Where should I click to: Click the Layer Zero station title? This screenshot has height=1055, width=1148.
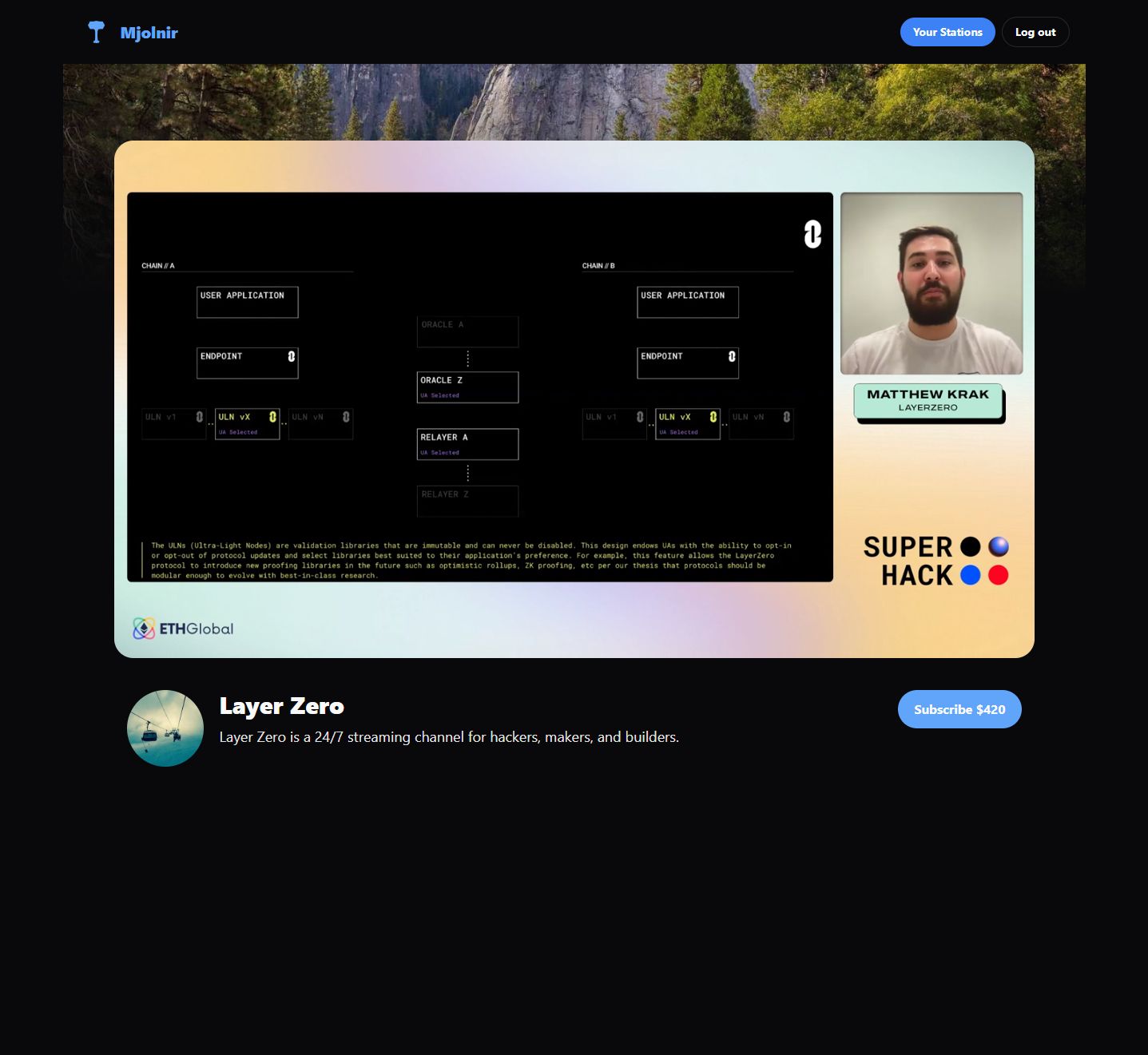tap(282, 706)
